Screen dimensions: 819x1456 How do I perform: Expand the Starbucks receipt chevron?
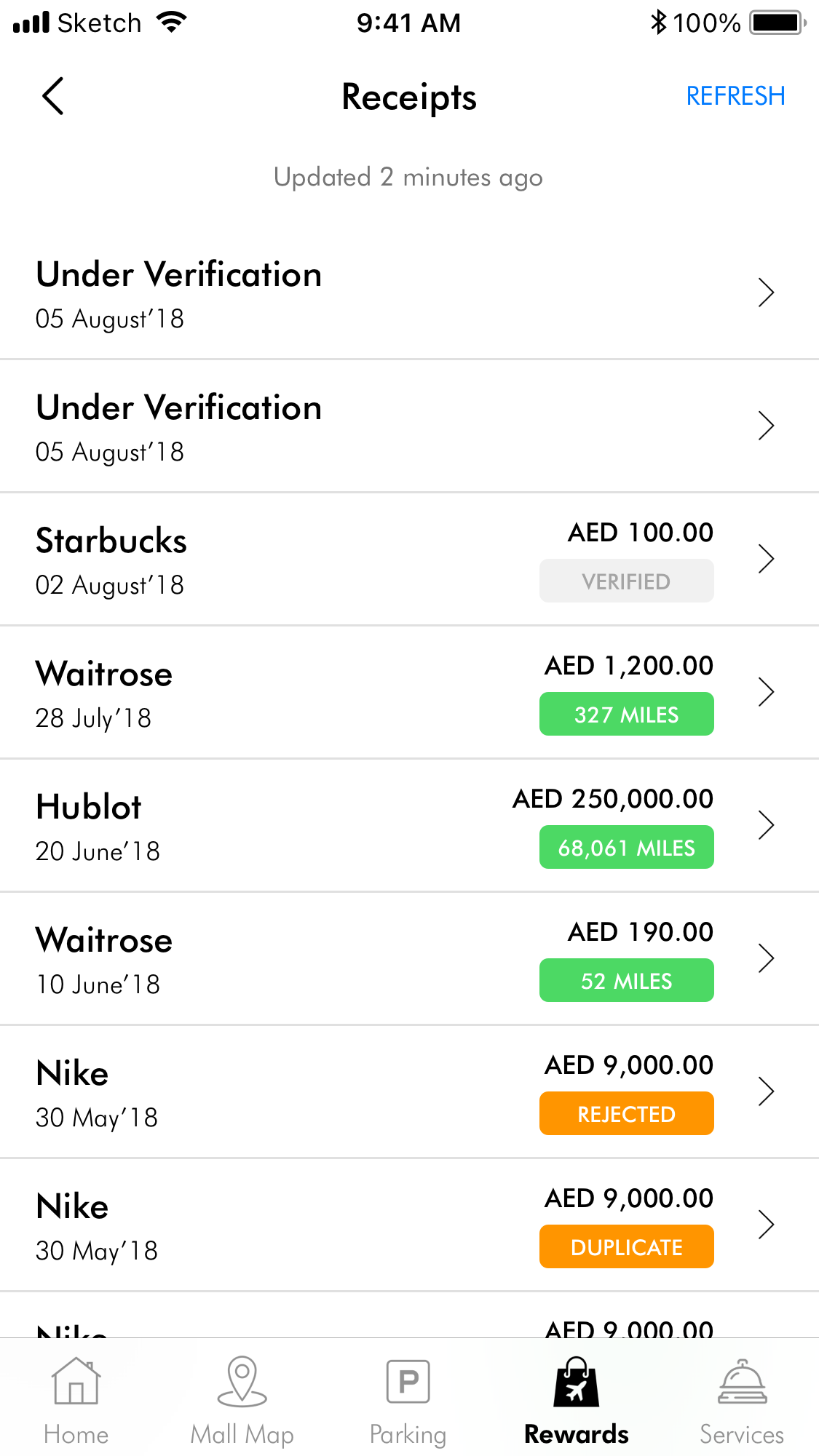click(x=766, y=559)
